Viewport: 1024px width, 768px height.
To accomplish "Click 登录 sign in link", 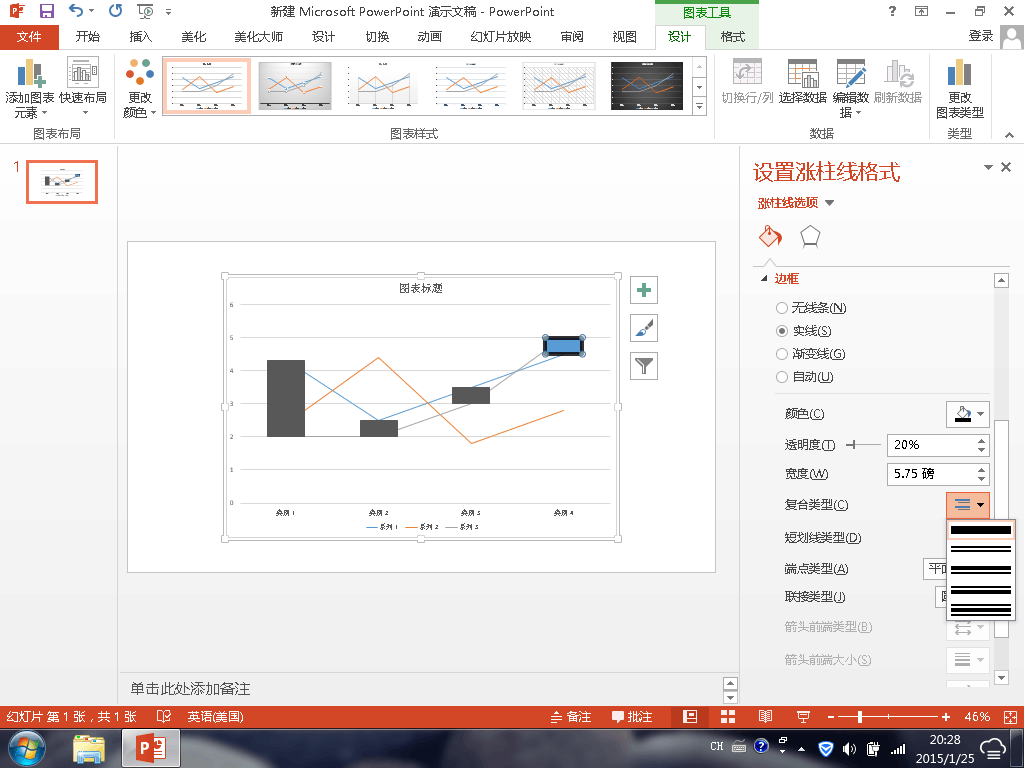I will click(981, 36).
